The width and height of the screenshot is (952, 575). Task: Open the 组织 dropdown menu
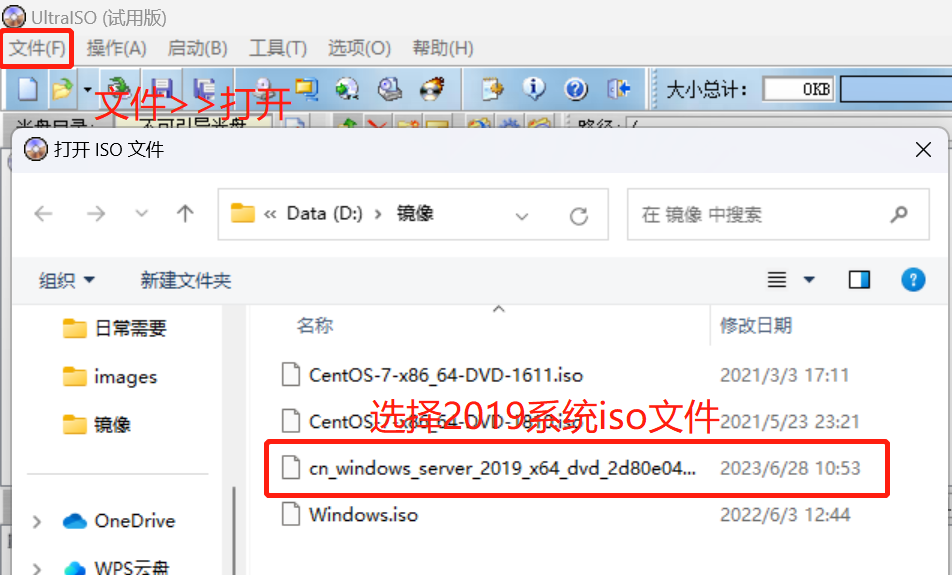pyautogui.click(x=67, y=281)
